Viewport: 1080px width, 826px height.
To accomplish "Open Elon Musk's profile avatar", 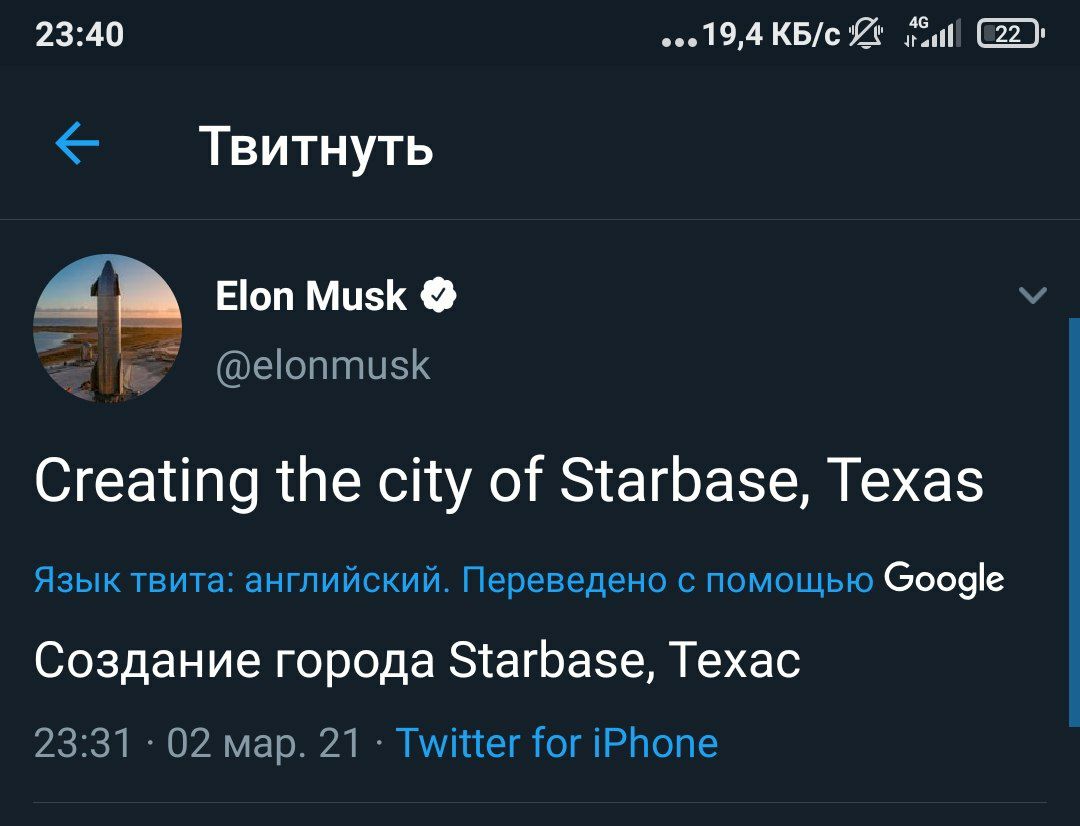I will tap(108, 328).
